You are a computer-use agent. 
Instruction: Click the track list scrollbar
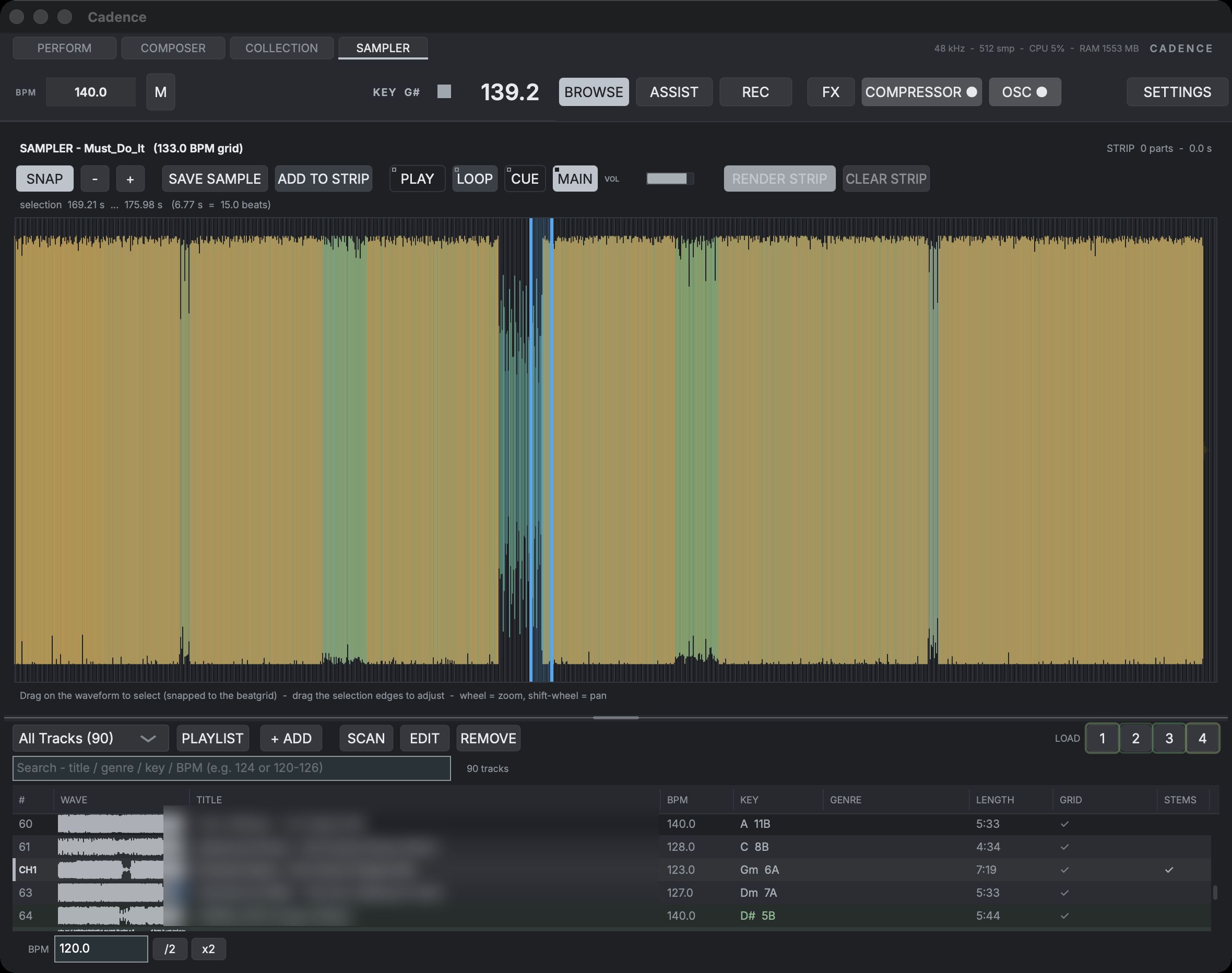tap(1215, 893)
